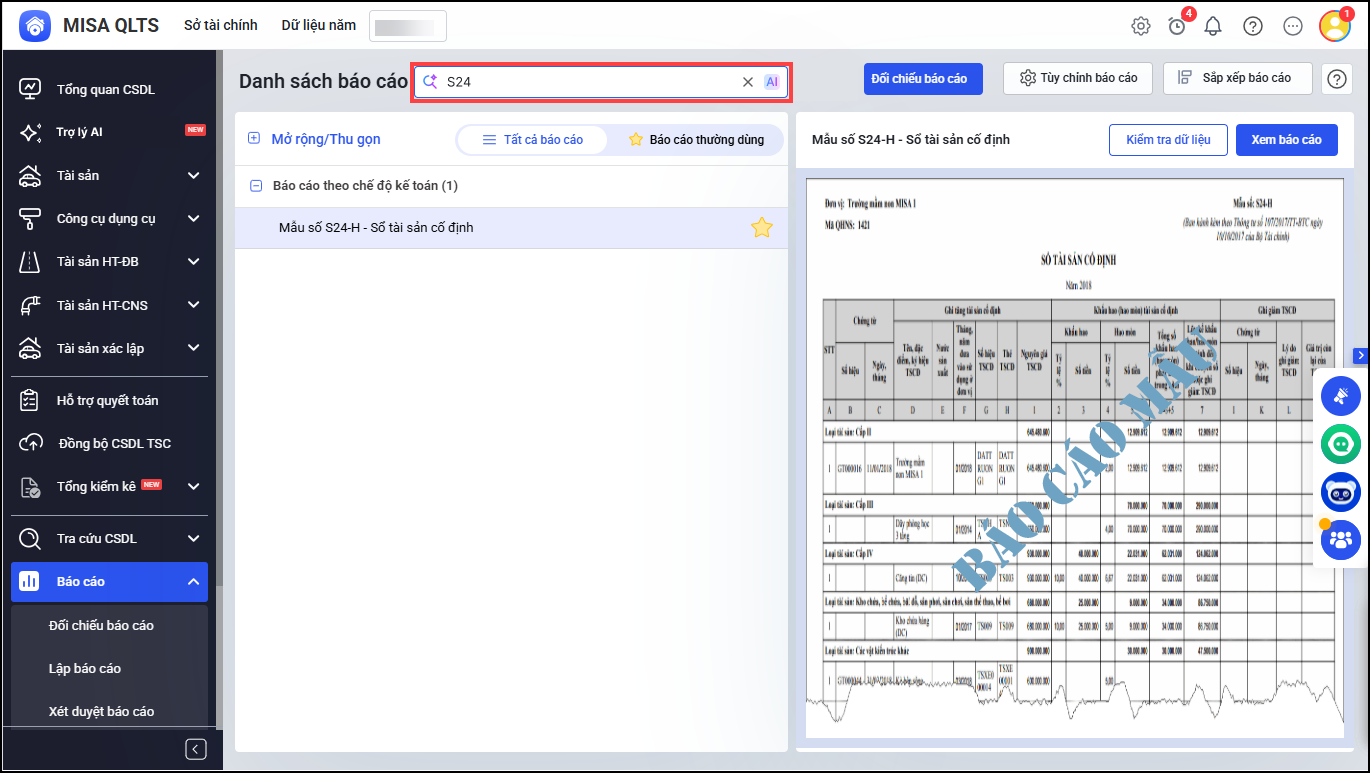Screen dimensions: 1370x773
Task: Click the Trợ lý AI sparkle icon
Action: 30,132
